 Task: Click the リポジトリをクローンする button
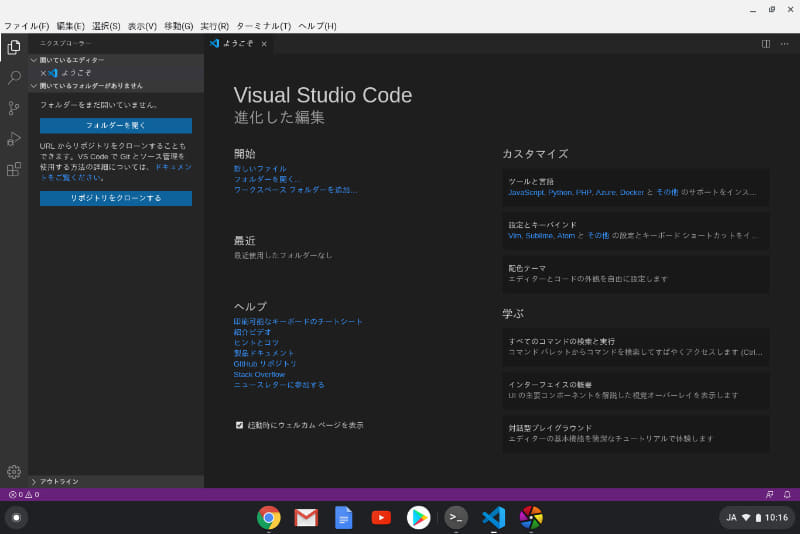116,198
